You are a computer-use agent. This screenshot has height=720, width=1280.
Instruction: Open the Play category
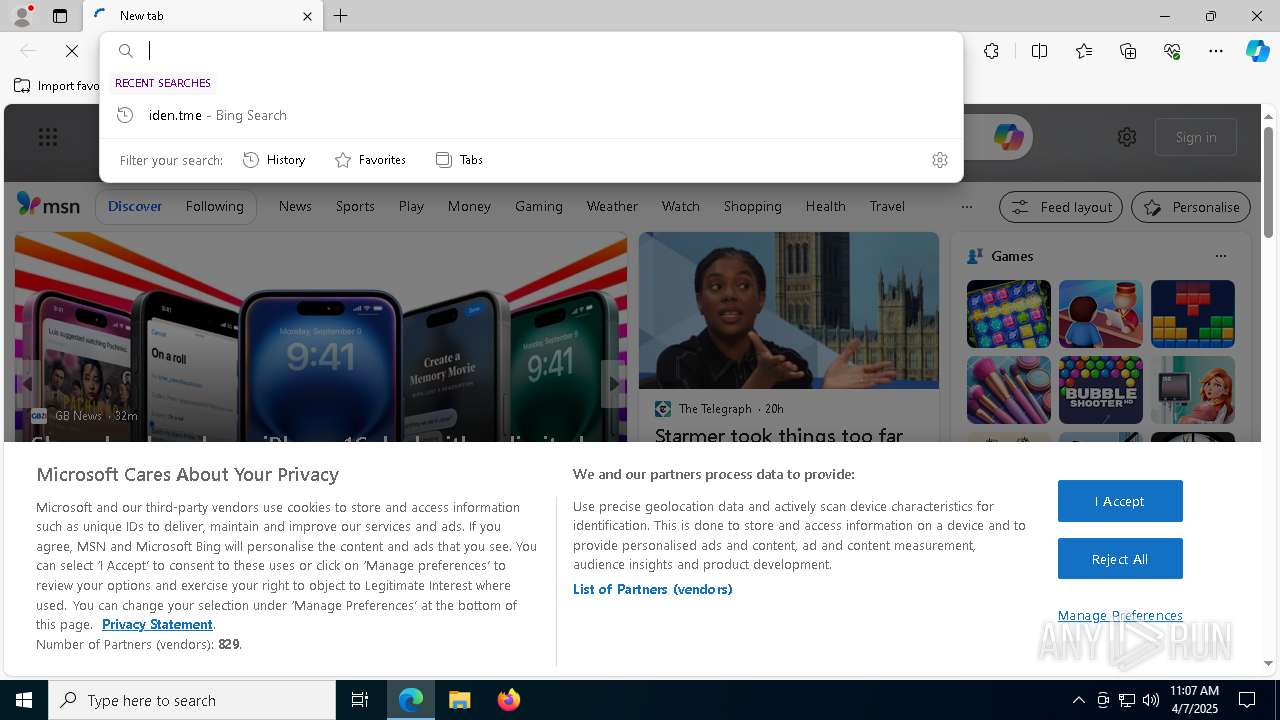(411, 206)
